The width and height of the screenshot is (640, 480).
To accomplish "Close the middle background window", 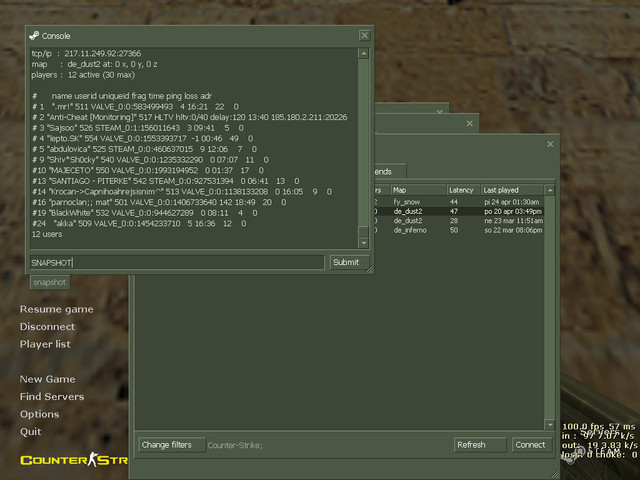I will coord(469,123).
